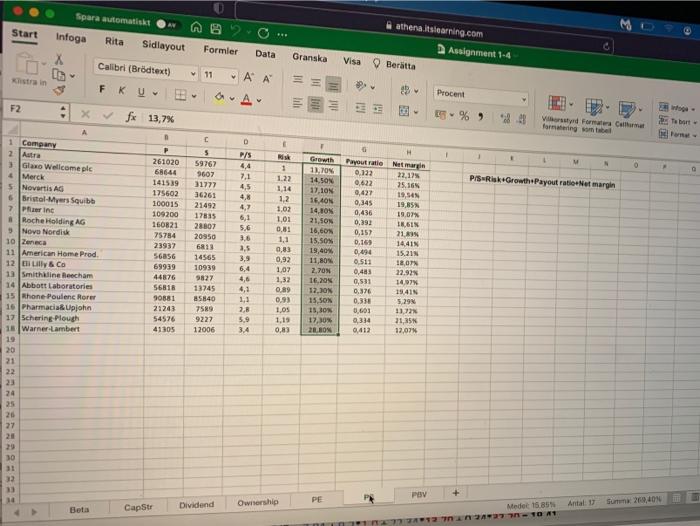This screenshot has width=700, height=526.
Task: Click the increase indent icon
Action: tap(378, 109)
